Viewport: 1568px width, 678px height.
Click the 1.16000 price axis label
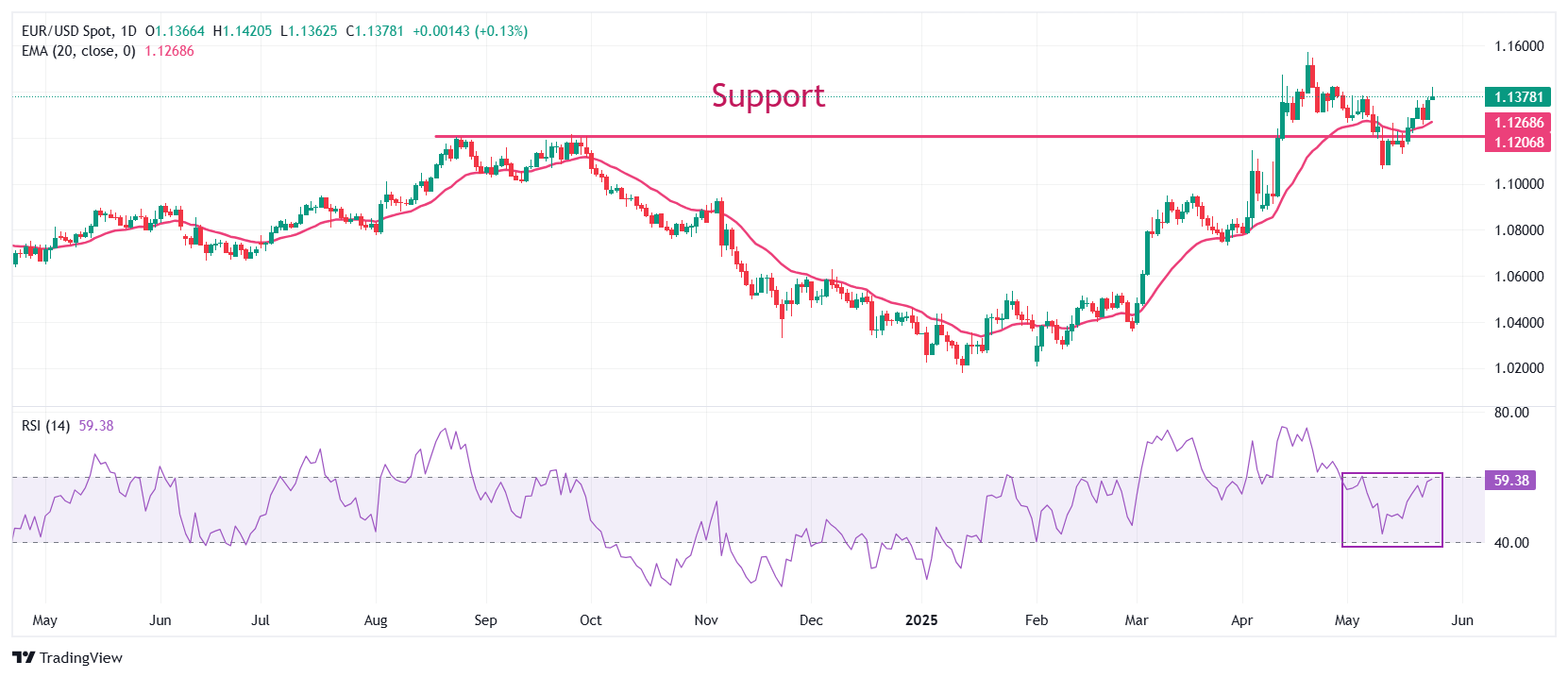coord(1519,46)
